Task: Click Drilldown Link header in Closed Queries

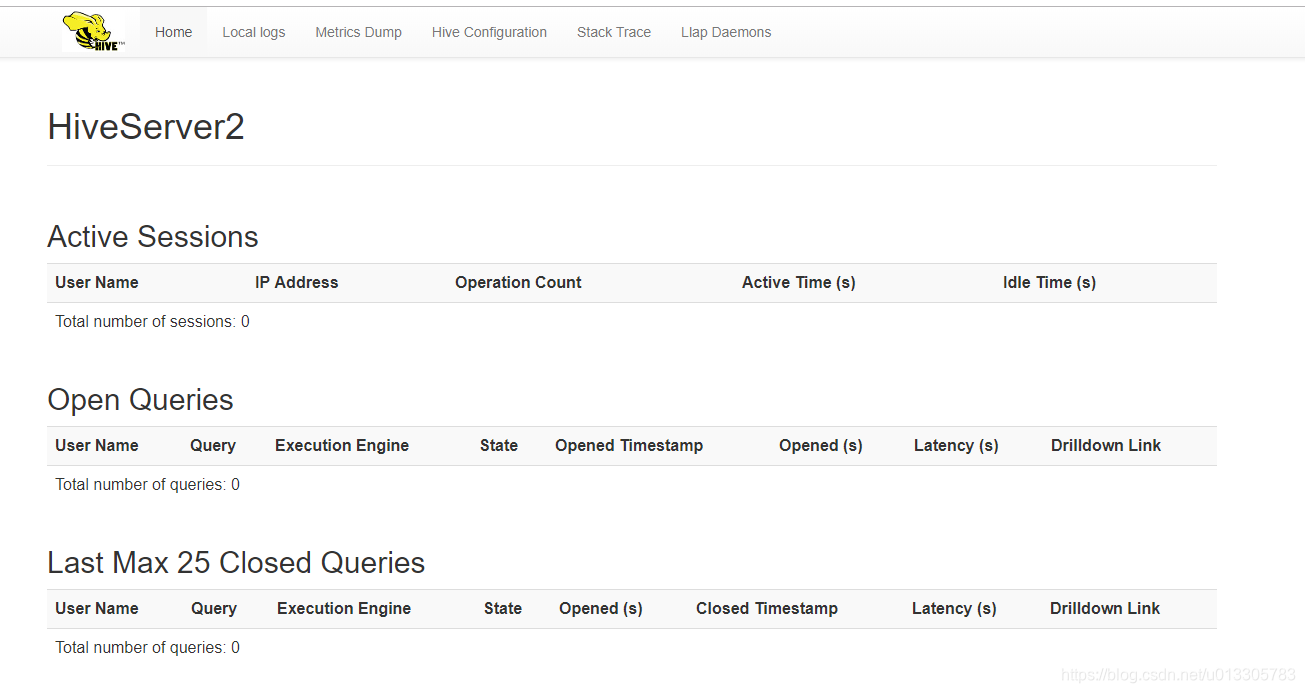Action: click(1105, 608)
